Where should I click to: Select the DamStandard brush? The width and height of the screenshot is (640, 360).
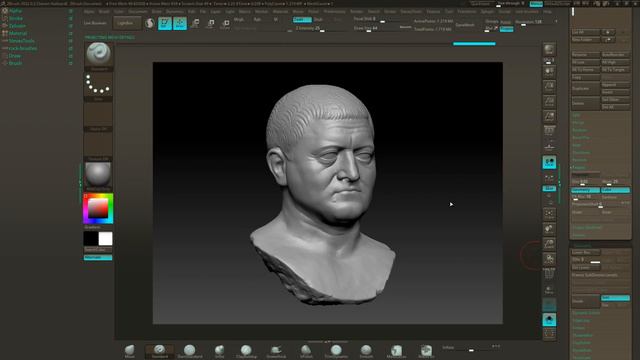point(189,351)
